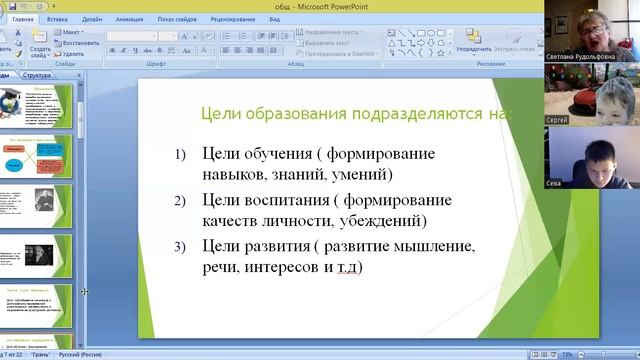Select the Right Arrow block shape
The image size is (640, 360).
tap(421, 43)
